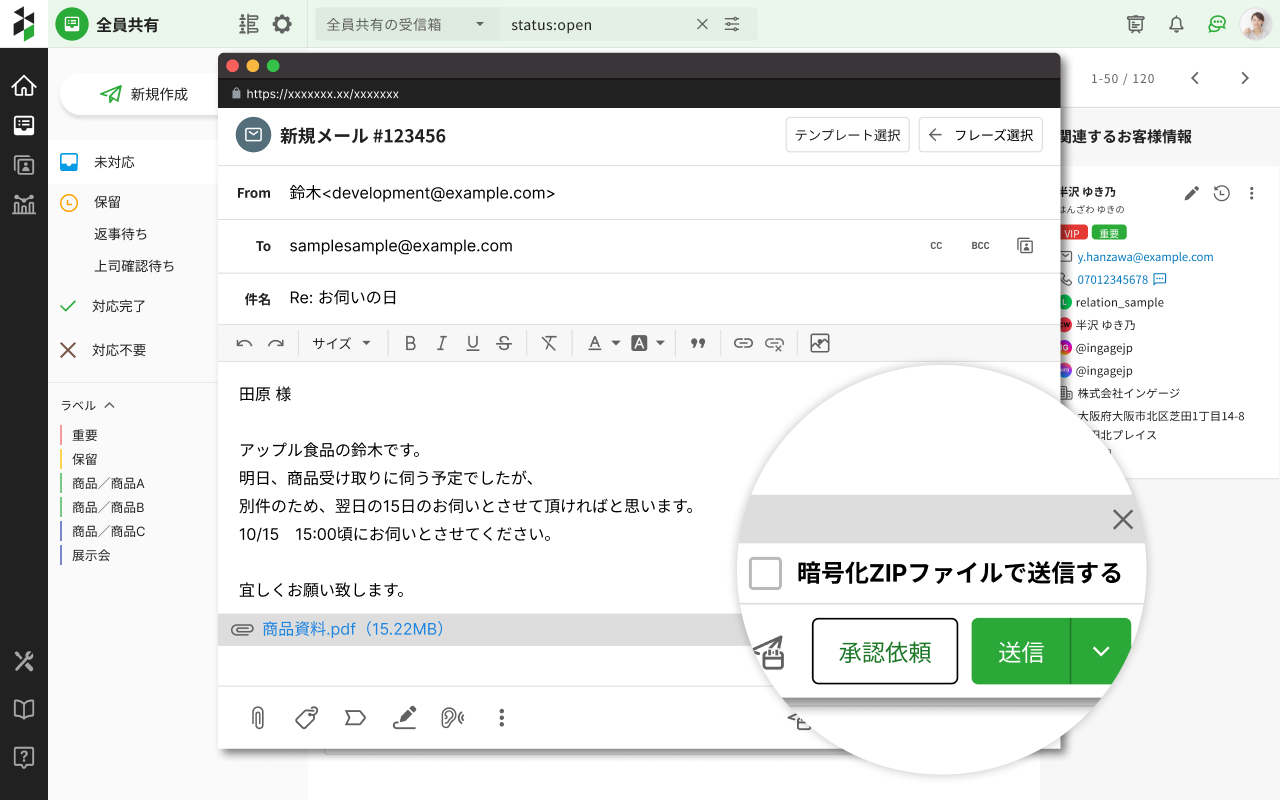Toggle italic formatting
Viewport: 1280px width, 800px height.
[441, 343]
